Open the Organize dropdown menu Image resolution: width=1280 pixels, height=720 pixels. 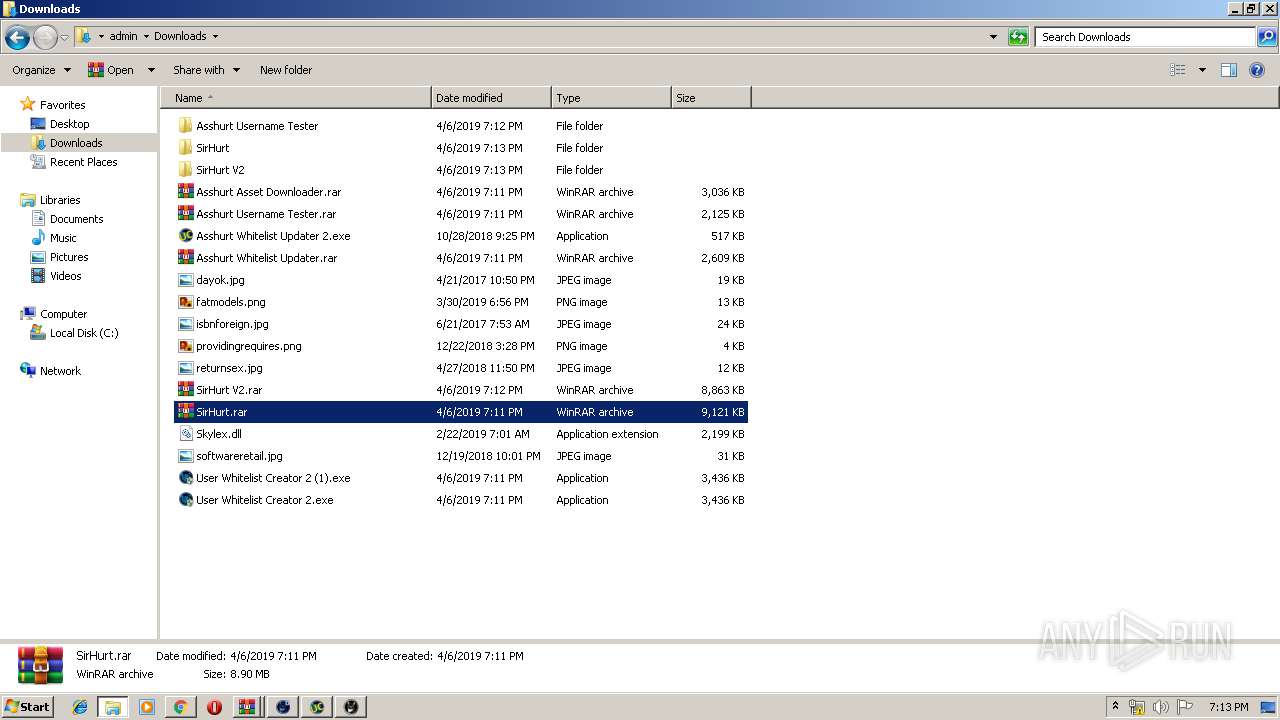[41, 70]
